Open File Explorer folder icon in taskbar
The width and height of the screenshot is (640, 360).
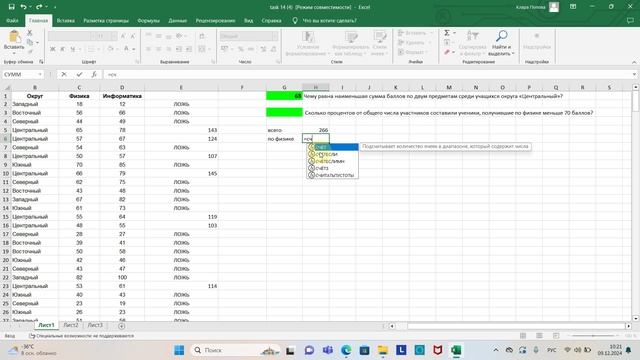coord(383,350)
